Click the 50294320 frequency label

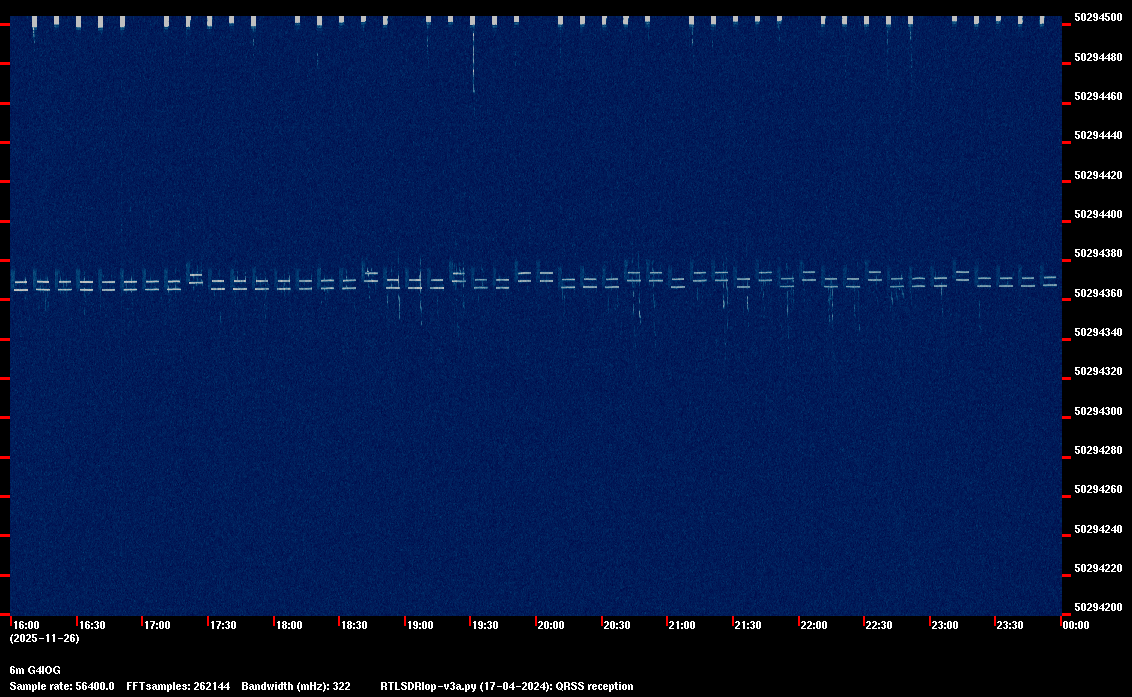1098,371
